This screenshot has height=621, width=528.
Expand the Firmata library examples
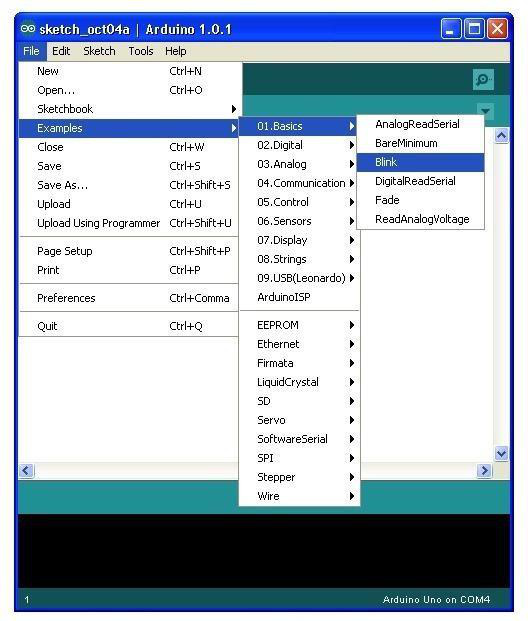point(299,364)
